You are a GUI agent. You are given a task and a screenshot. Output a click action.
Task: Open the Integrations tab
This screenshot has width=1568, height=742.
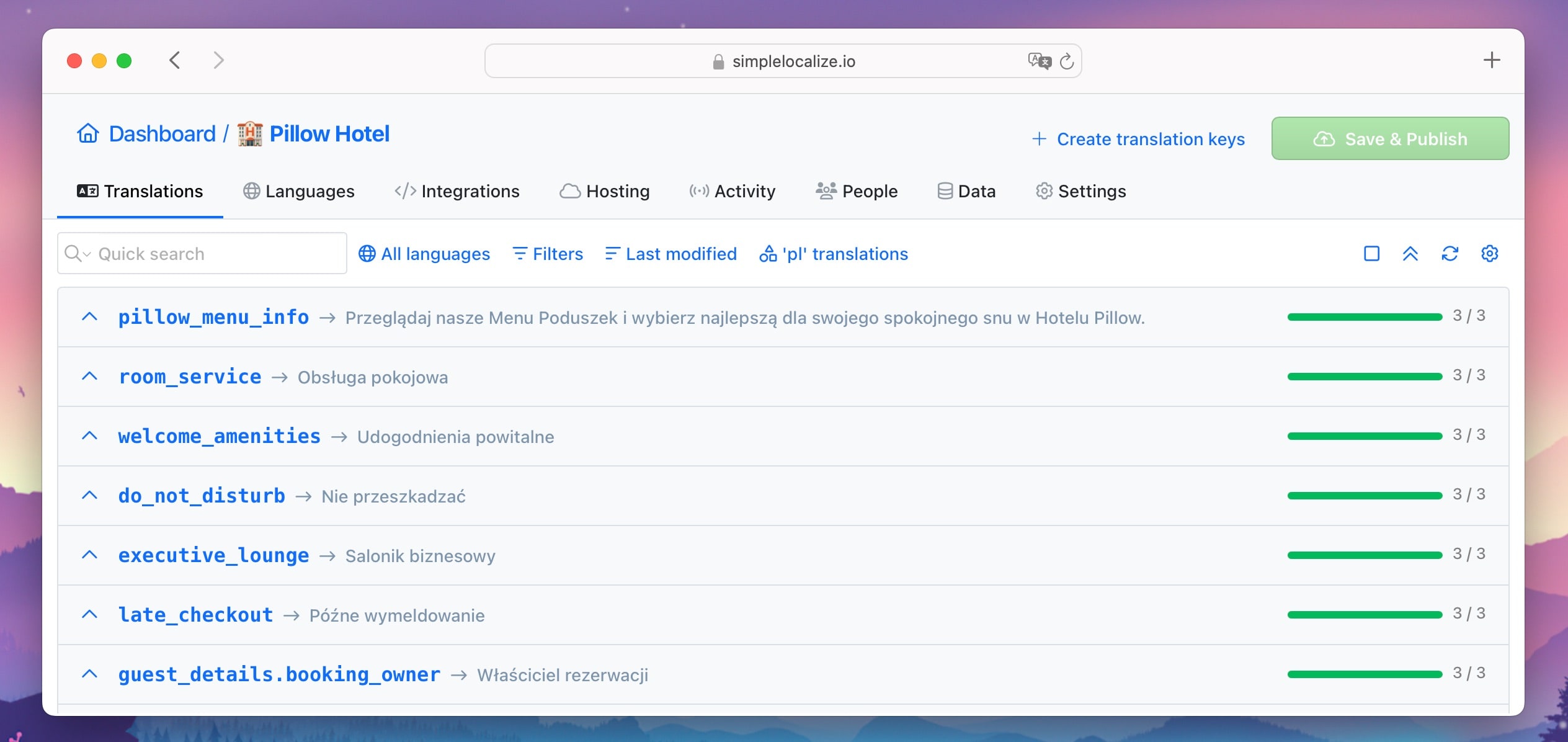pyautogui.click(x=457, y=191)
